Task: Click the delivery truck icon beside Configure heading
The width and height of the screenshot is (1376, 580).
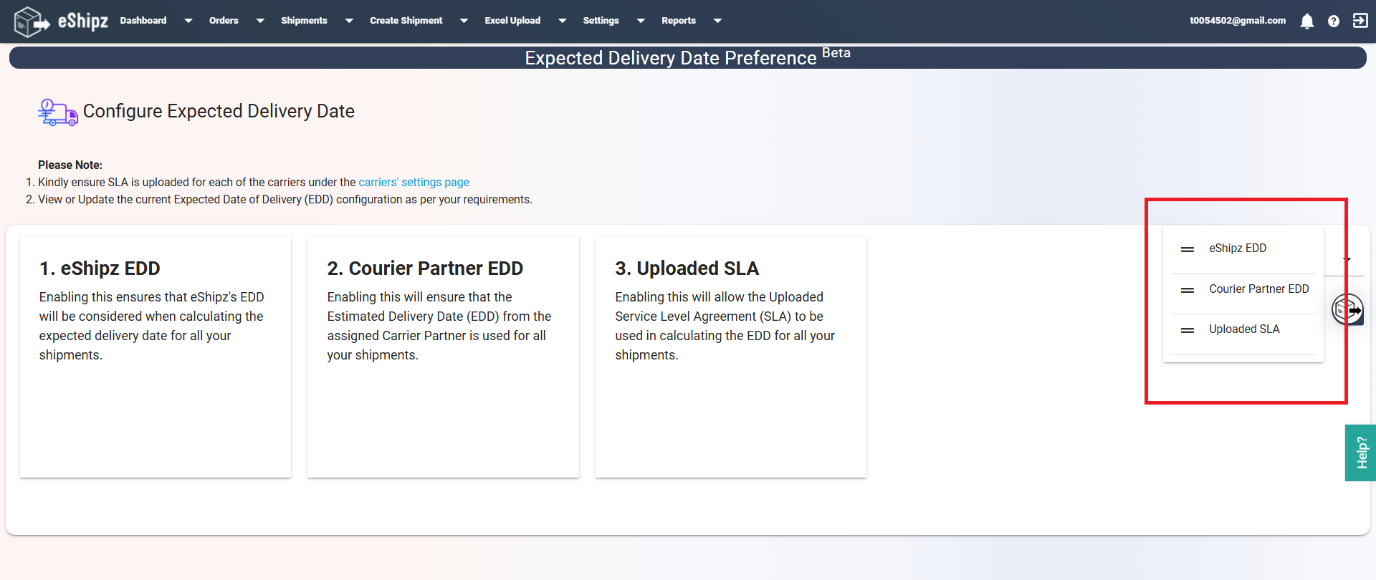Action: (58, 112)
